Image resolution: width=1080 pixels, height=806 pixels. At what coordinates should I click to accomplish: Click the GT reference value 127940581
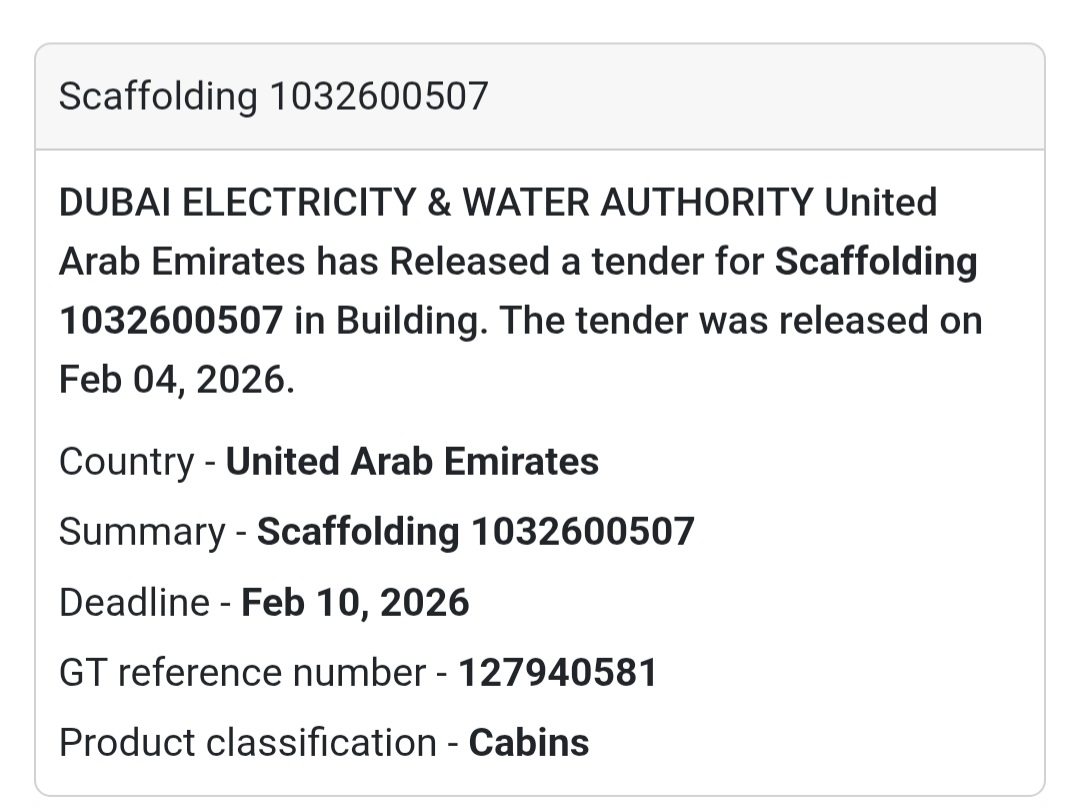[557, 672]
